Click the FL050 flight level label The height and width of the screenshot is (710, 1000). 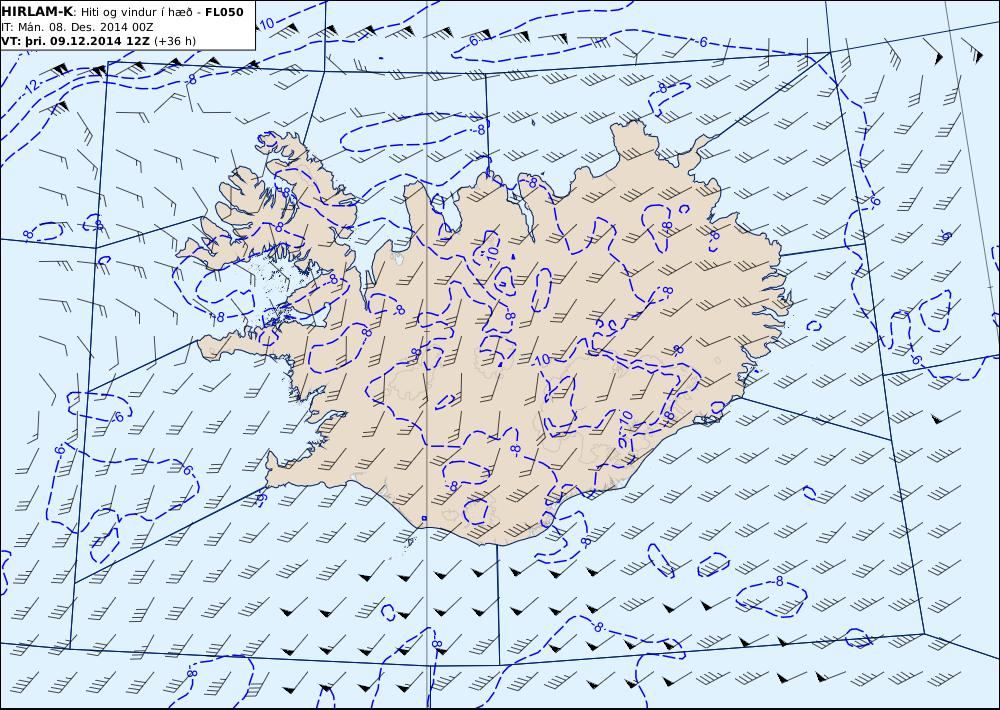click(x=224, y=12)
